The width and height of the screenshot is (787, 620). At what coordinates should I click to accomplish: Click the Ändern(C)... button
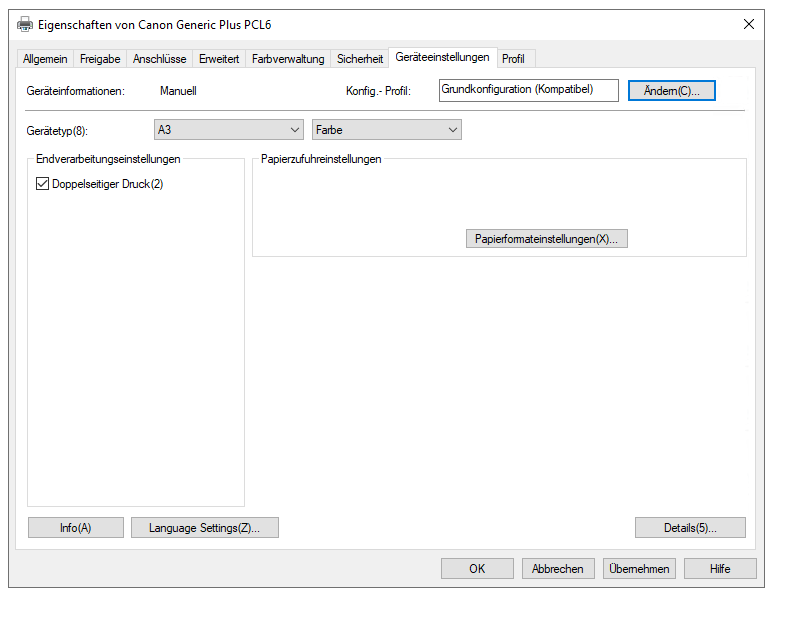(x=672, y=91)
